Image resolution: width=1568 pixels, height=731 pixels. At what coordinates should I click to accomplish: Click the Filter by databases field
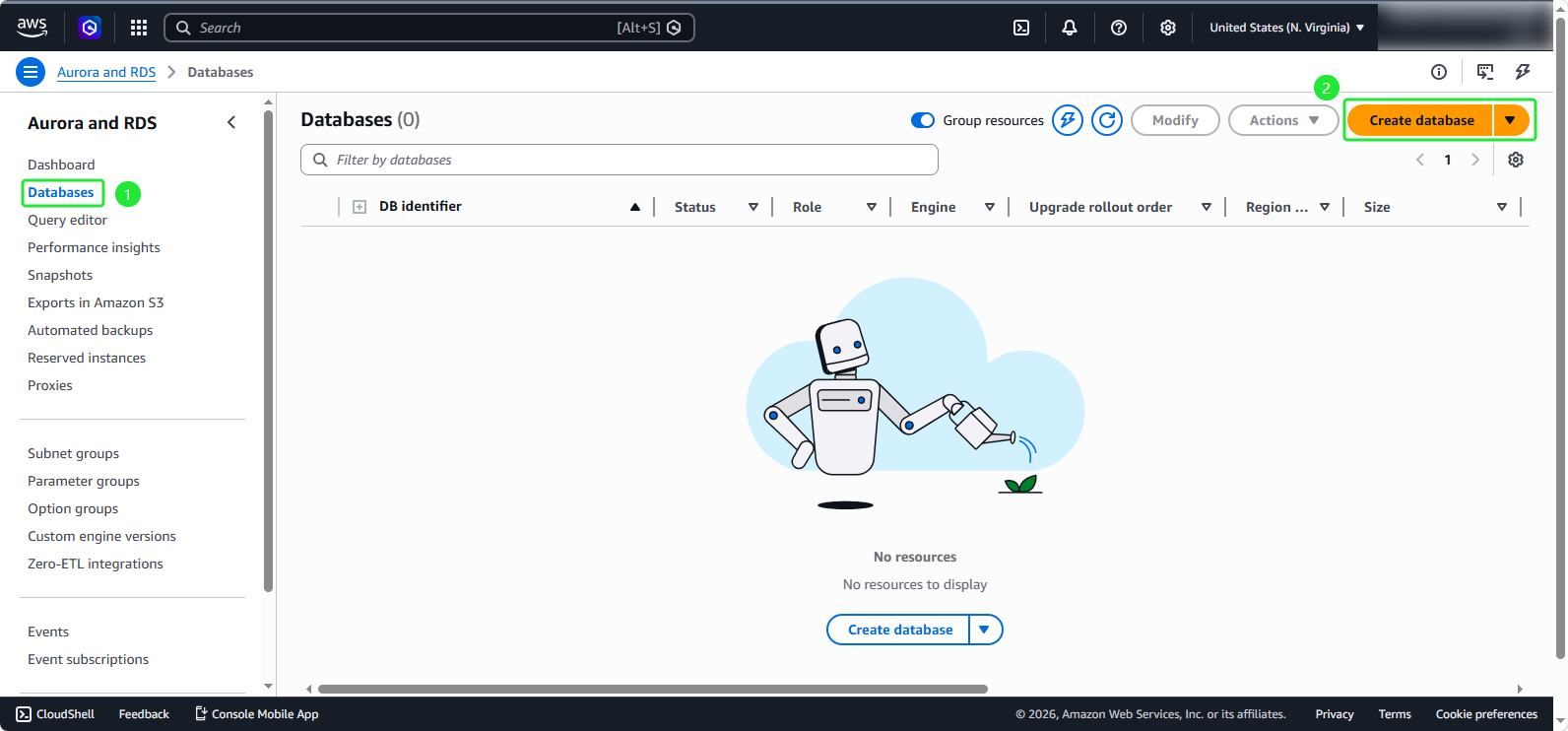click(620, 160)
